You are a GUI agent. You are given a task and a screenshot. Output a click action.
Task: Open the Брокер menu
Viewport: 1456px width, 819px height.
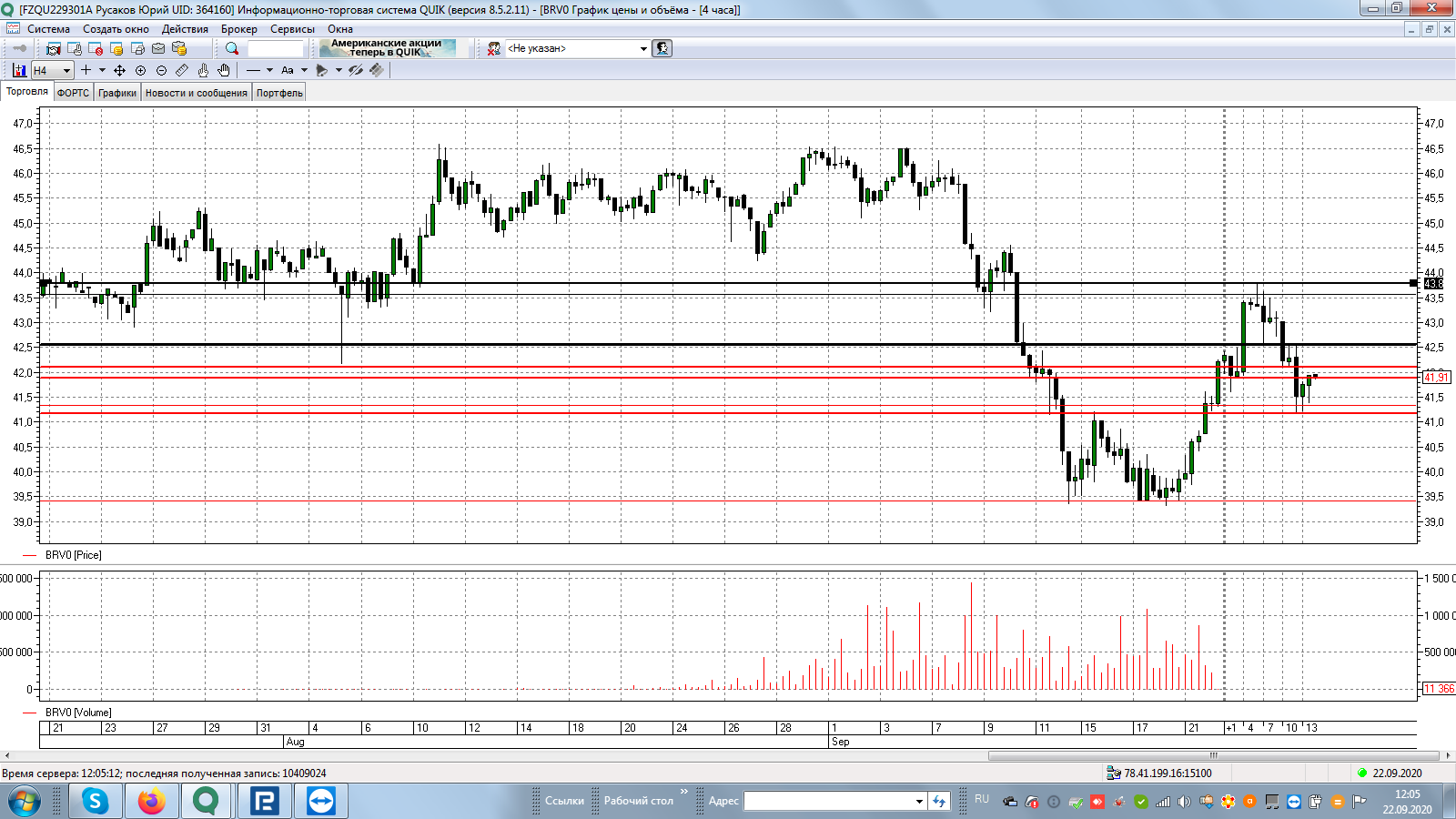pyautogui.click(x=238, y=29)
